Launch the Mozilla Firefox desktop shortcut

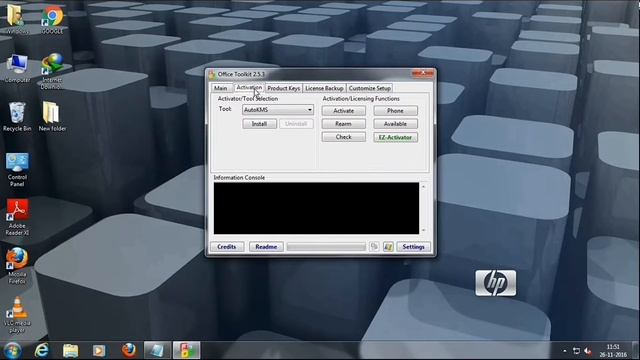pos(17,266)
